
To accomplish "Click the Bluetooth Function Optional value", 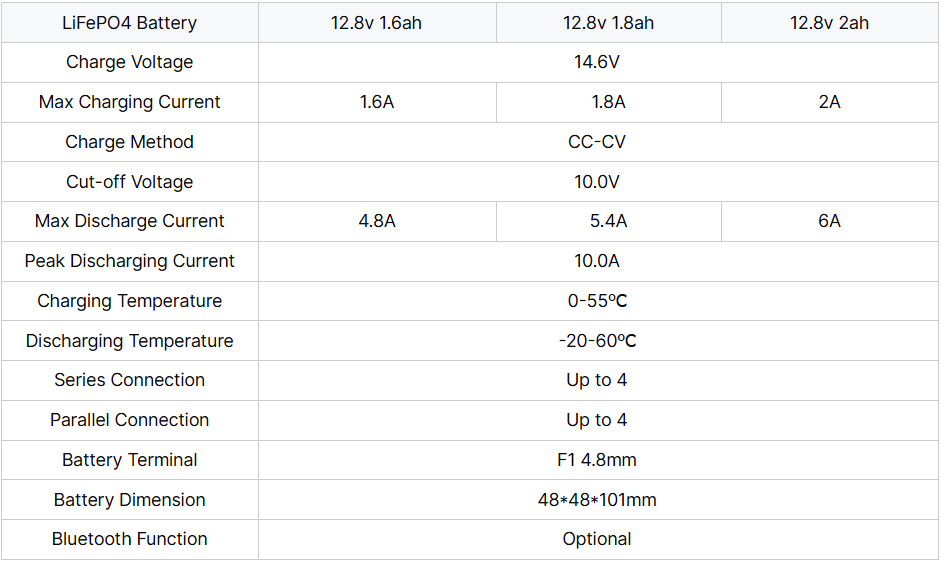I will coord(597,539).
